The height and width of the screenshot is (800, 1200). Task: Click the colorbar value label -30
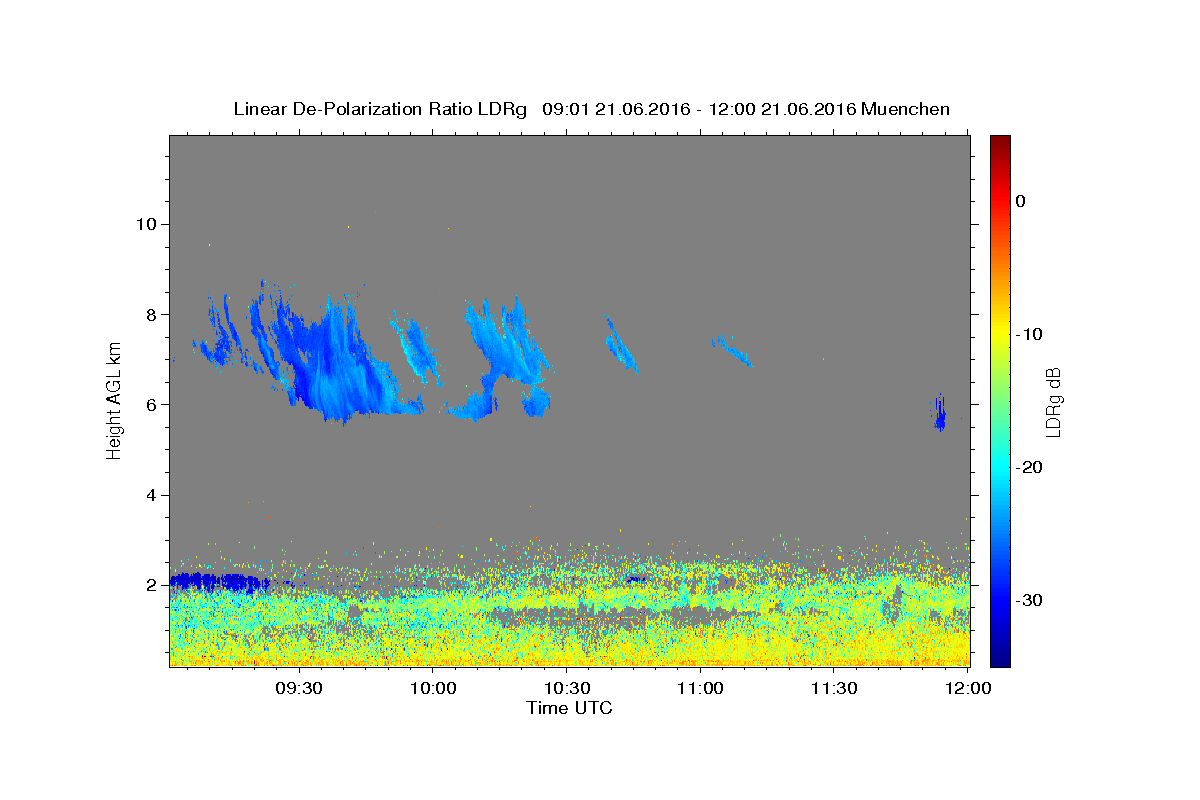click(1029, 600)
